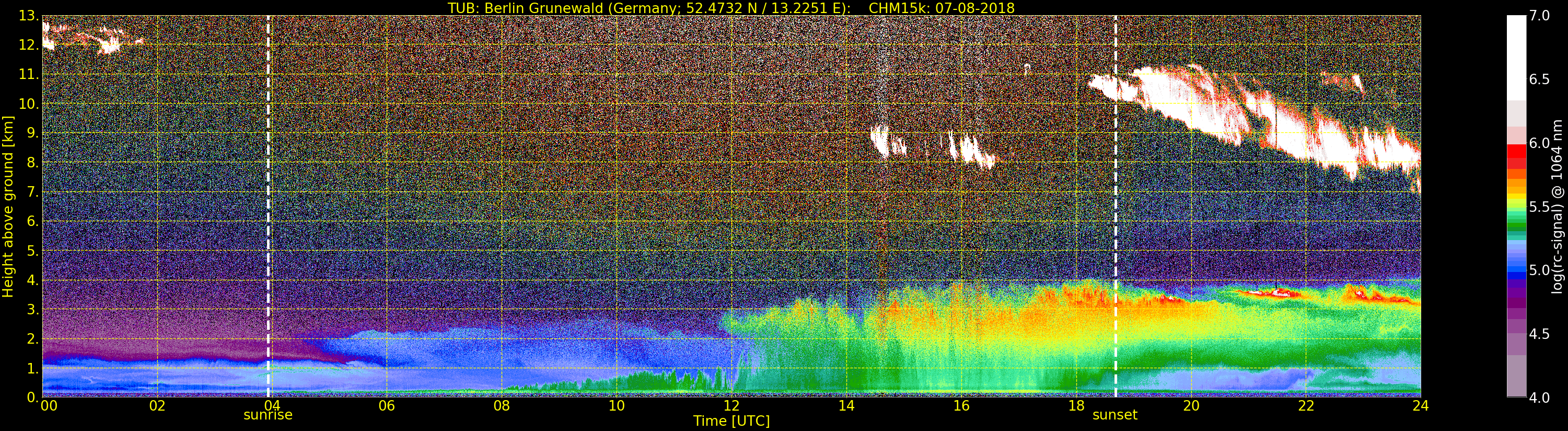Click the 'Time [UTC]' axis label
The image size is (1568, 431).
pyautogui.click(x=731, y=421)
